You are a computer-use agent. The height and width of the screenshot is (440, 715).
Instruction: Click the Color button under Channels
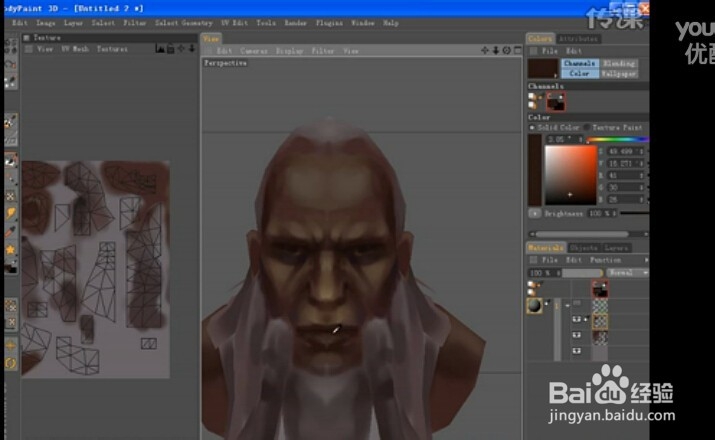tap(580, 73)
